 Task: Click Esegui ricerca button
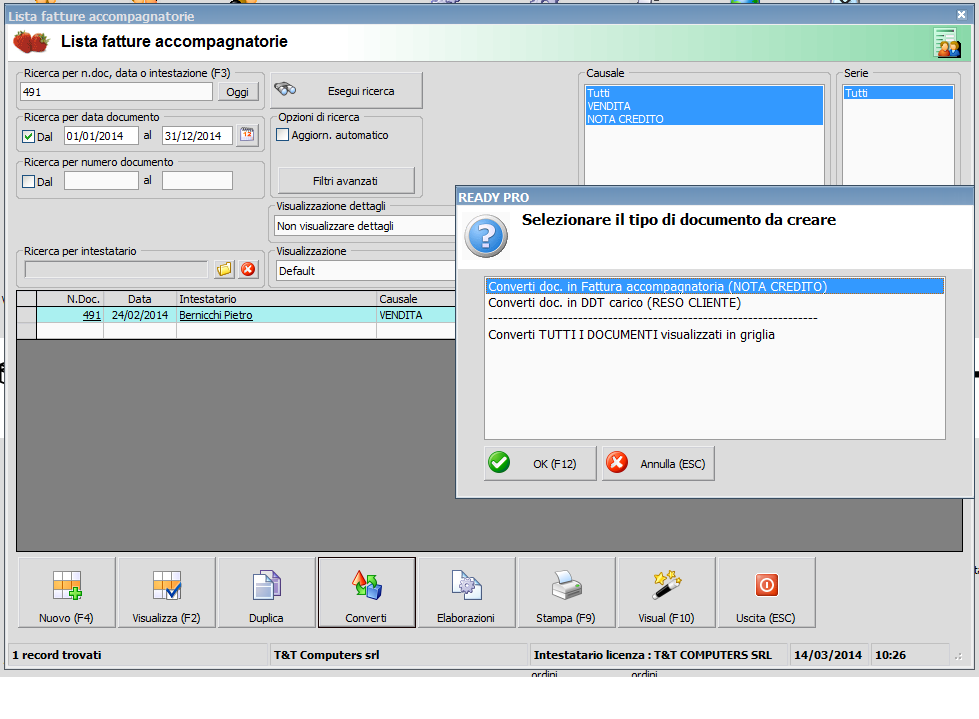coord(347,90)
